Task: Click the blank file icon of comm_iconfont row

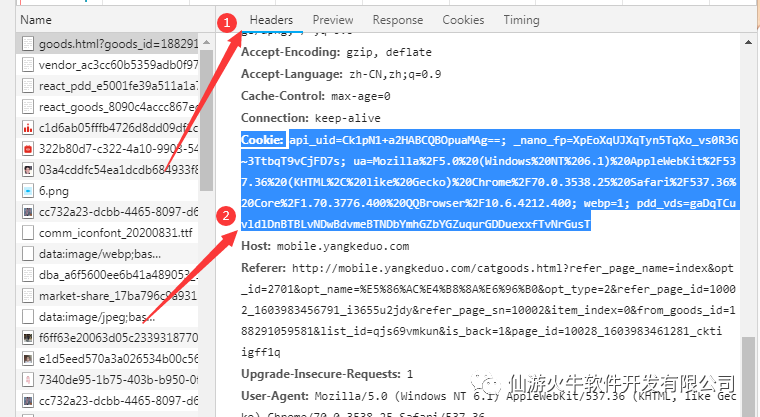Action: pos(28,233)
